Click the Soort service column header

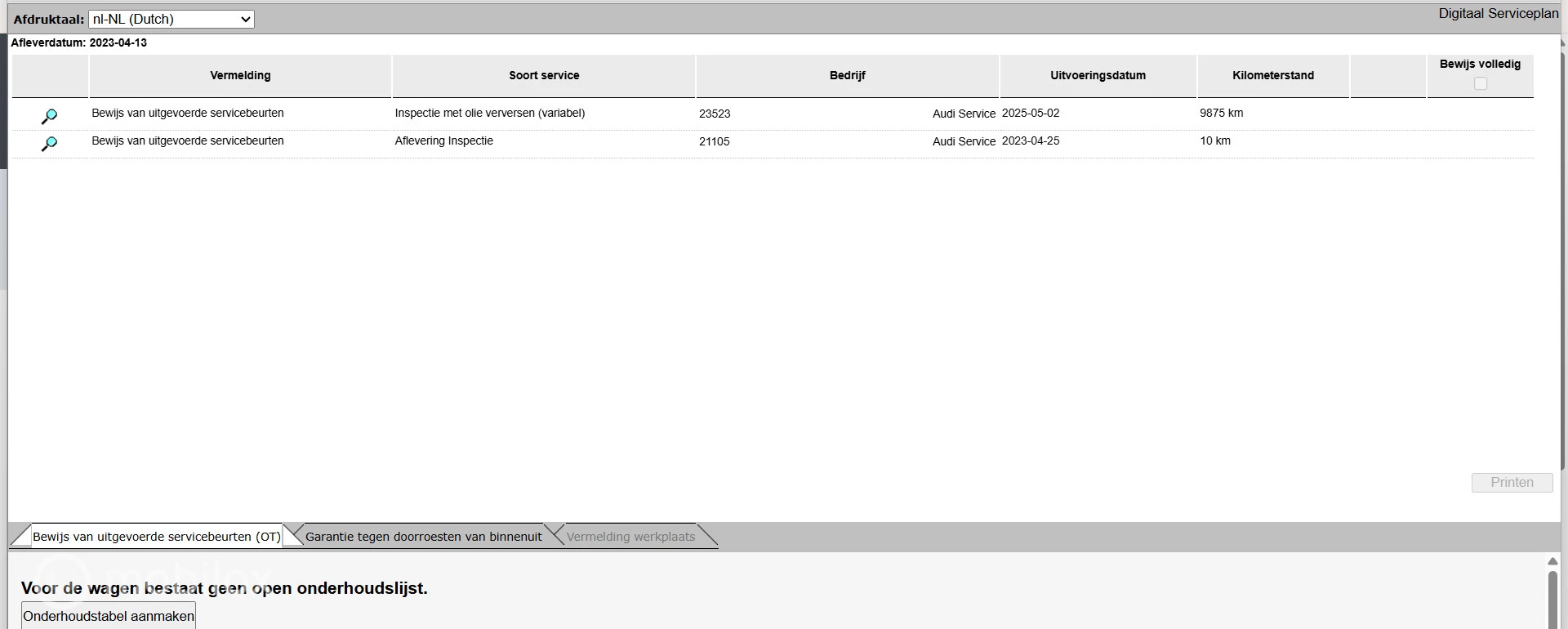pyautogui.click(x=544, y=75)
